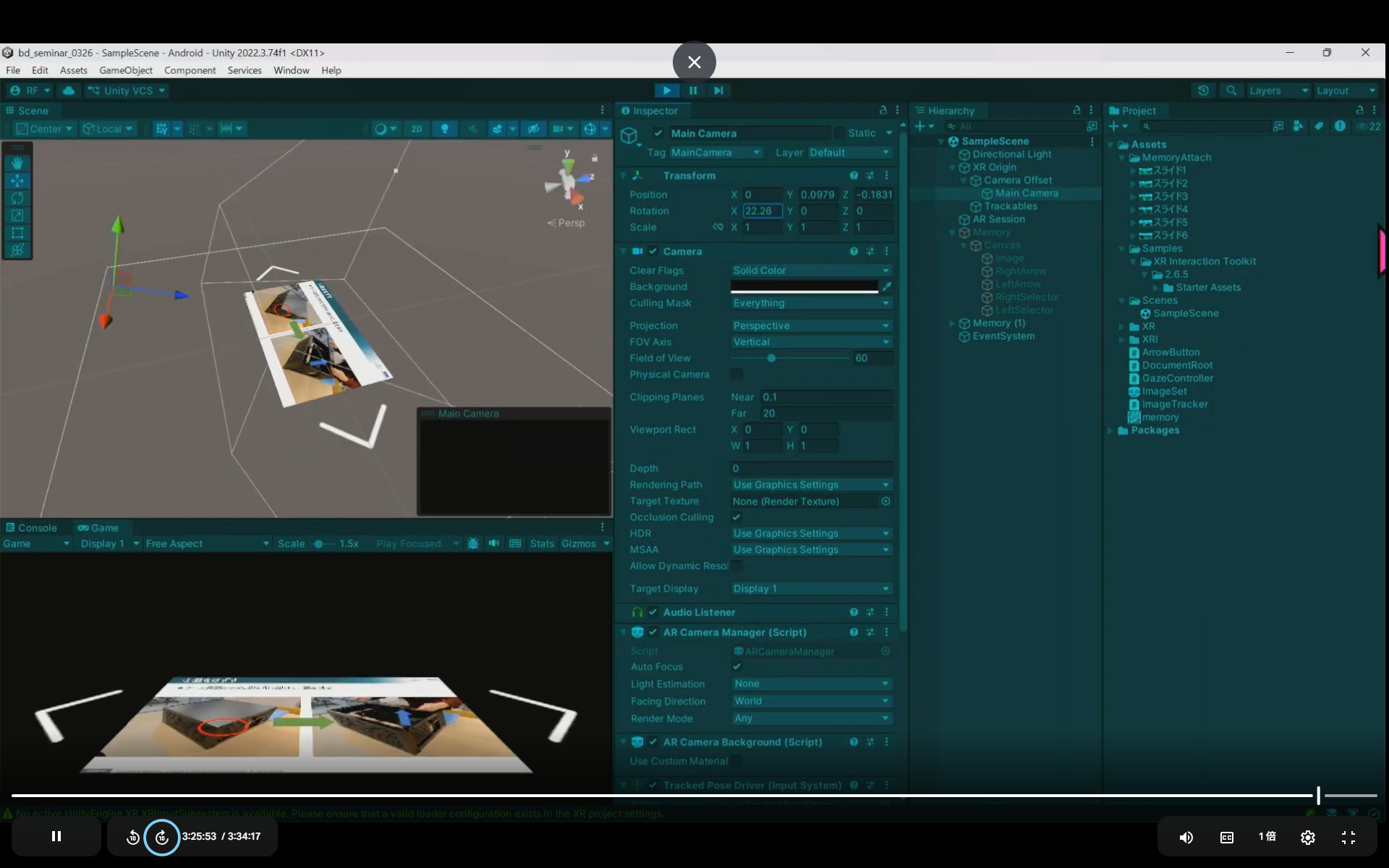Pick background color with eyedropper icon
1389x868 pixels.
[x=887, y=286]
